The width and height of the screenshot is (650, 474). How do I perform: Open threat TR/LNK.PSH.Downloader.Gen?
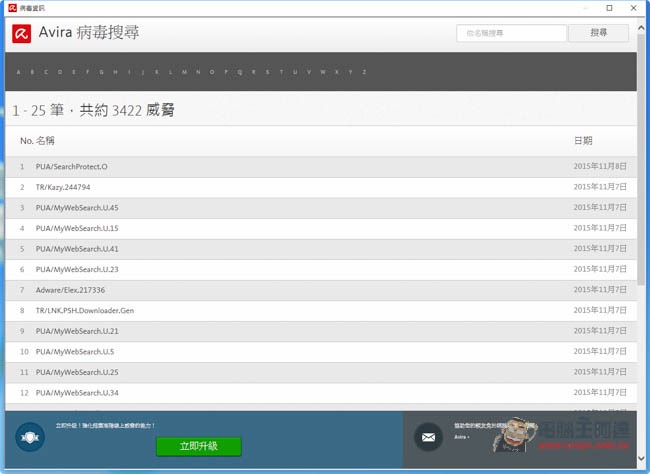(85, 311)
